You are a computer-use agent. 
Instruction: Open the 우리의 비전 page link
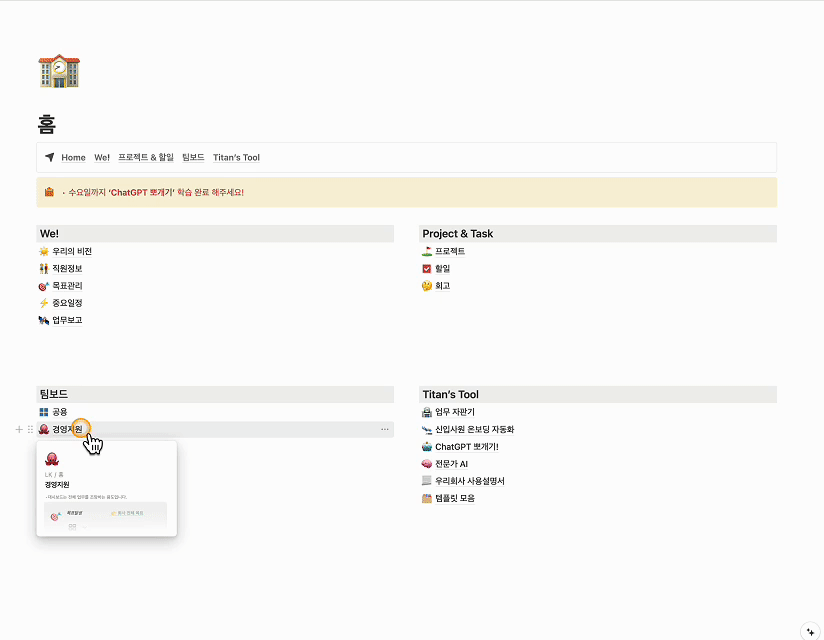[71, 251]
